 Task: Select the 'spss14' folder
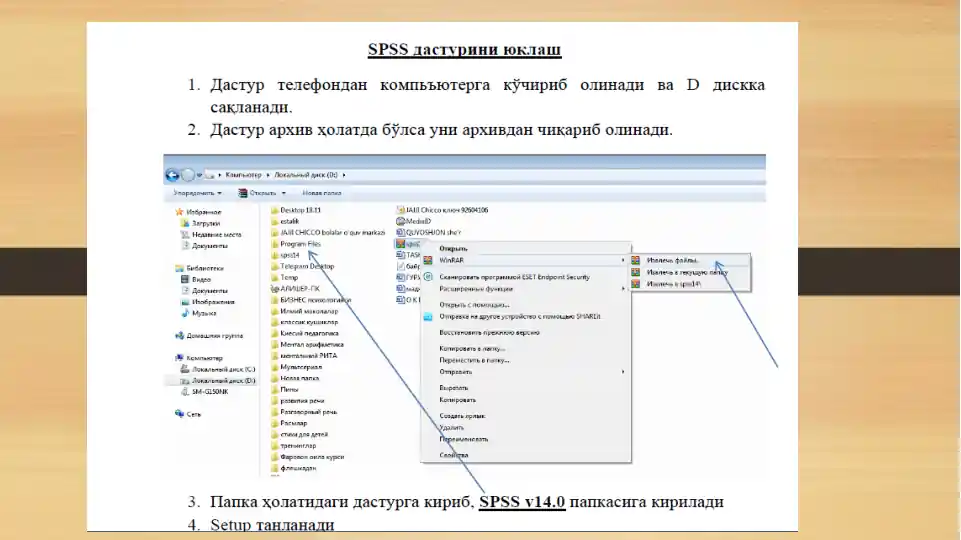point(289,255)
